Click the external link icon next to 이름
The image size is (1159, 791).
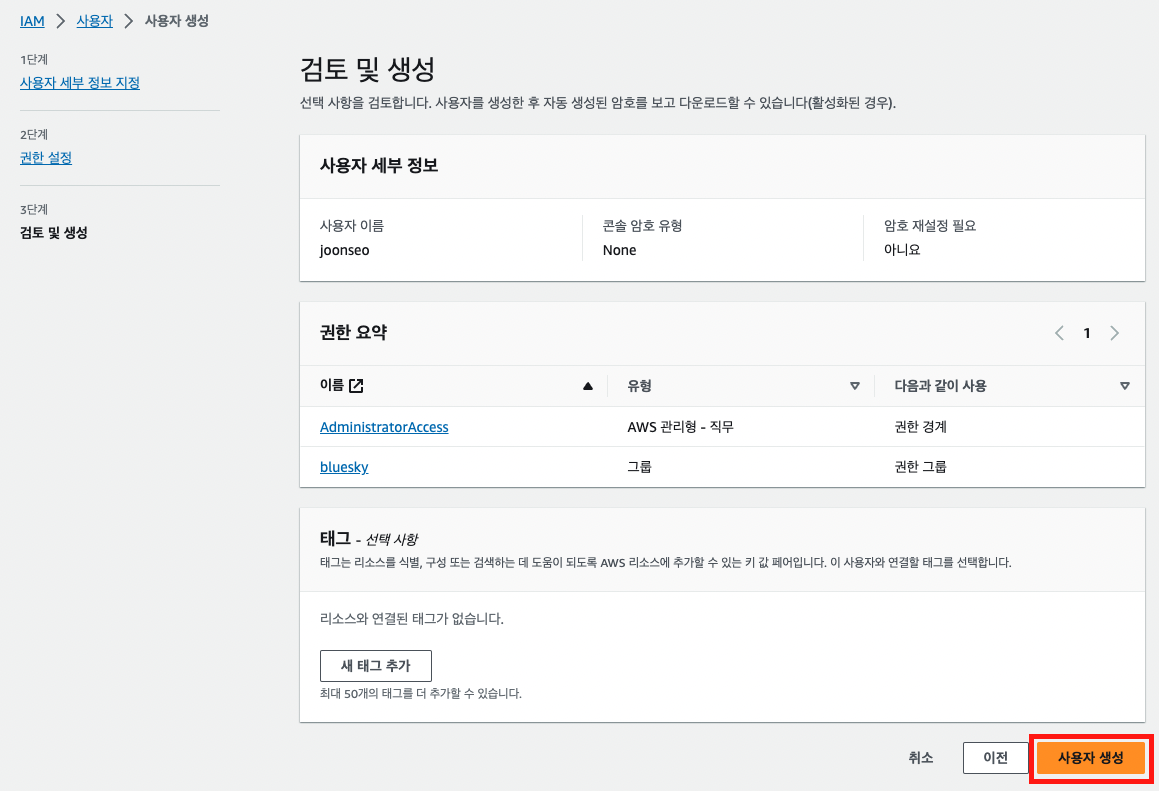pyautogui.click(x=356, y=385)
